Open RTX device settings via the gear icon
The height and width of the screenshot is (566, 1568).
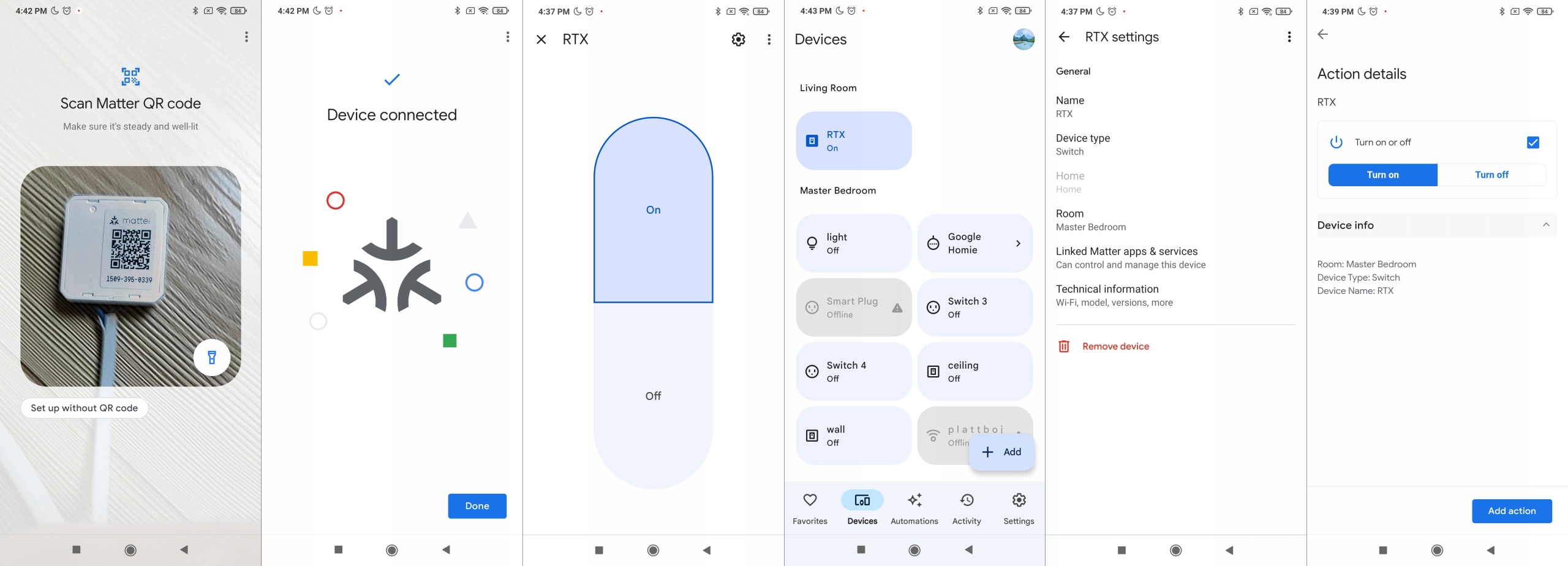(x=738, y=39)
